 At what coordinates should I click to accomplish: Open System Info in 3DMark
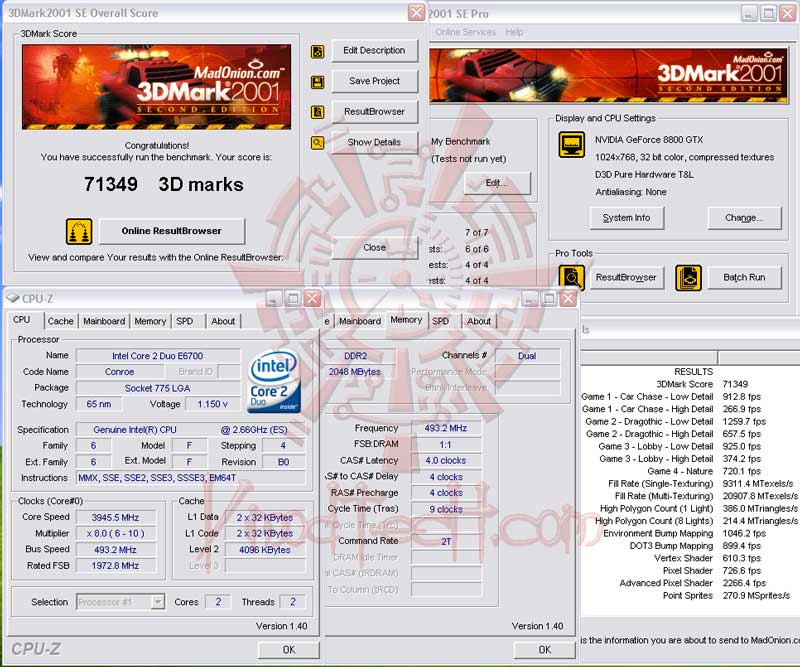627,218
